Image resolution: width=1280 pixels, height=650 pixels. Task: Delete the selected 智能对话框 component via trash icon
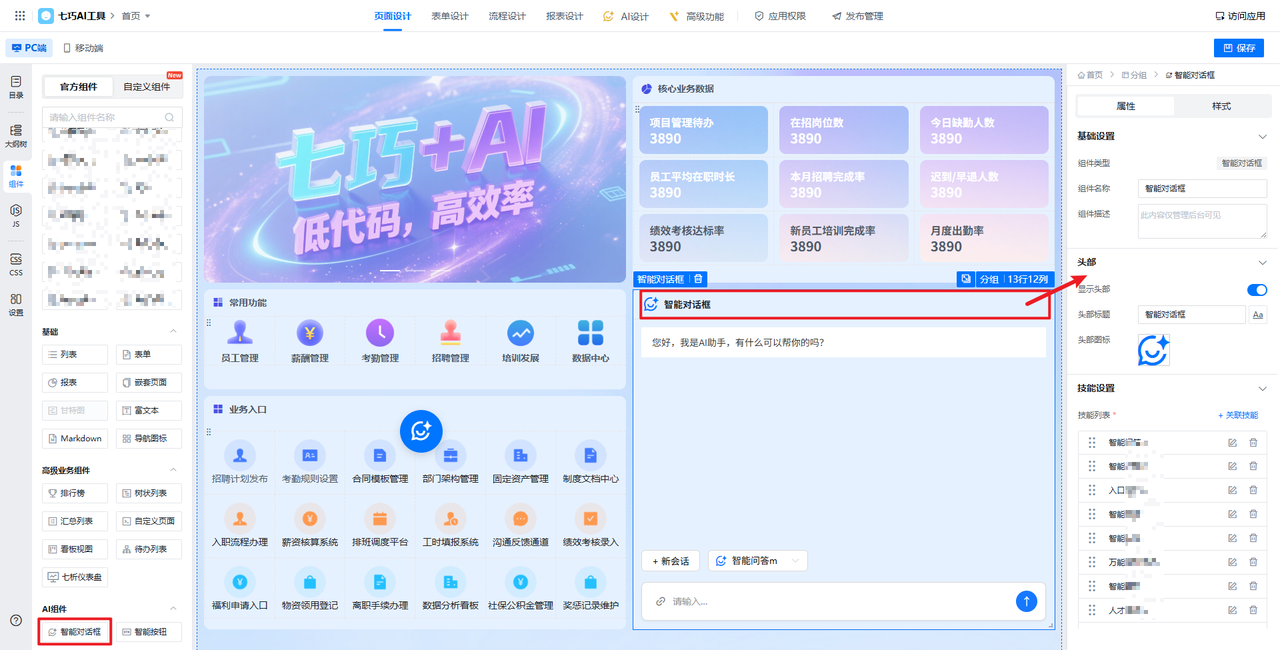pyautogui.click(x=699, y=279)
